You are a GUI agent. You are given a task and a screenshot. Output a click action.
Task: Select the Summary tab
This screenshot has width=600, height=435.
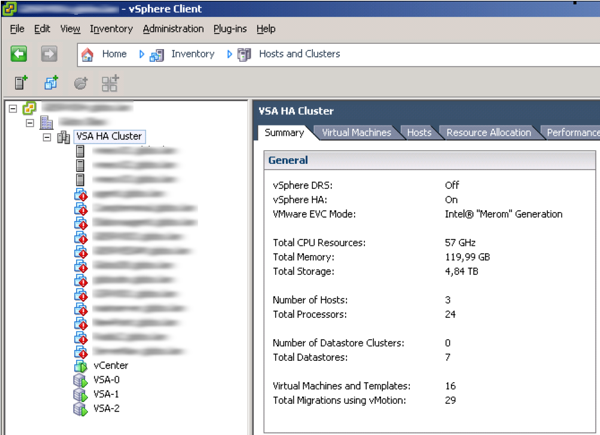coord(284,132)
